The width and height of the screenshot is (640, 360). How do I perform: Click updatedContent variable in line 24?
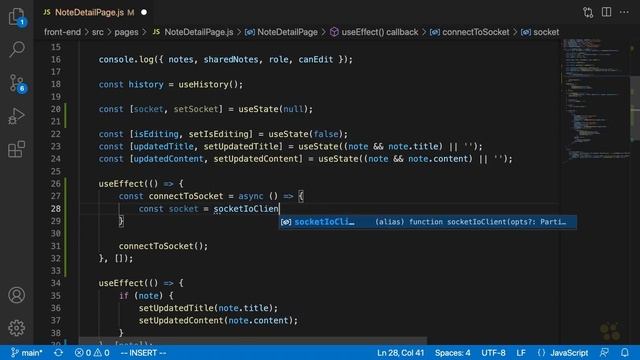click(168, 159)
